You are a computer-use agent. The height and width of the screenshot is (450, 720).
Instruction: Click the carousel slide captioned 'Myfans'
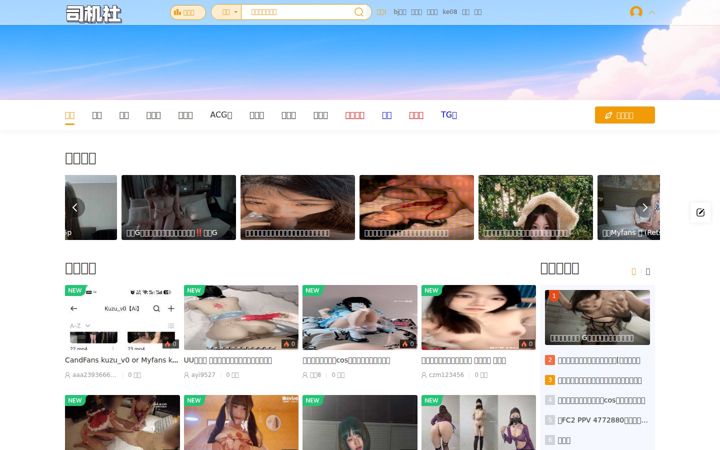click(x=629, y=208)
